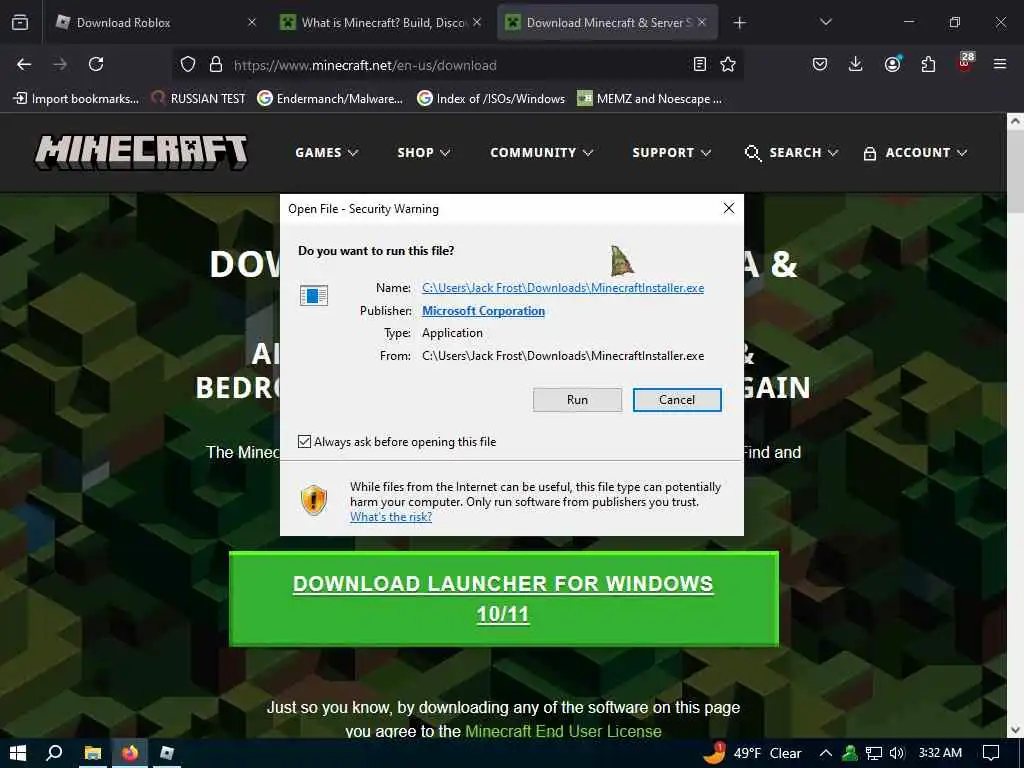Click the green user tray icon
The height and width of the screenshot is (768, 1024).
coord(850,753)
